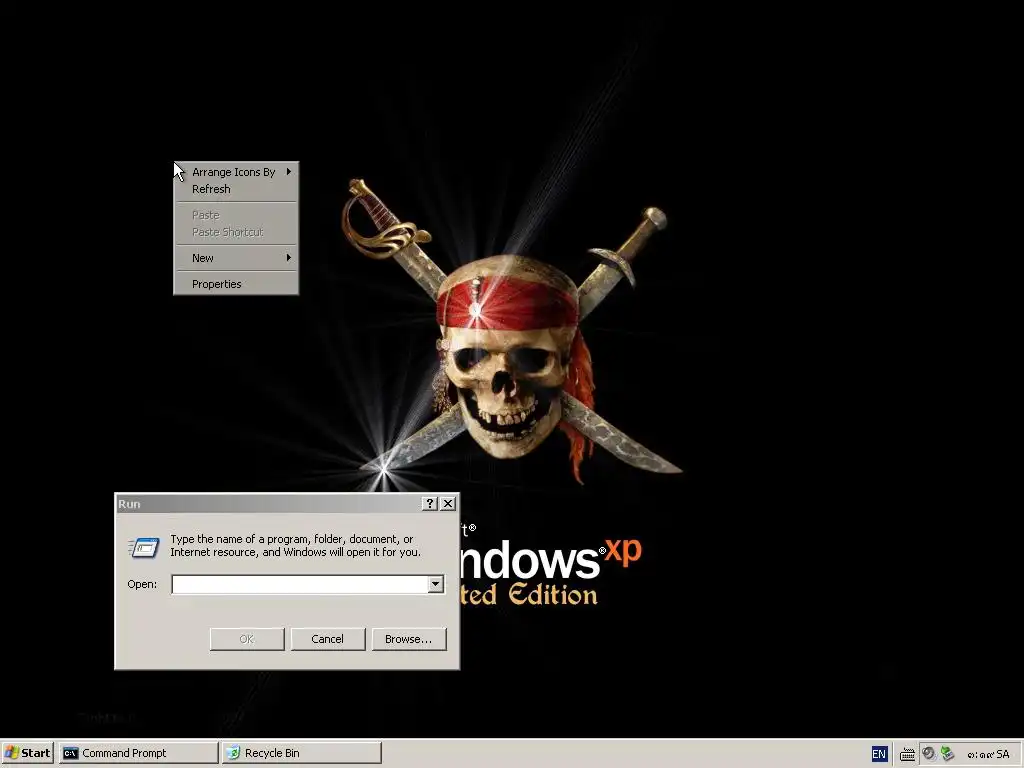Click the system tray clock
Image resolution: width=1024 pixels, height=768 pixels.
[988, 754]
